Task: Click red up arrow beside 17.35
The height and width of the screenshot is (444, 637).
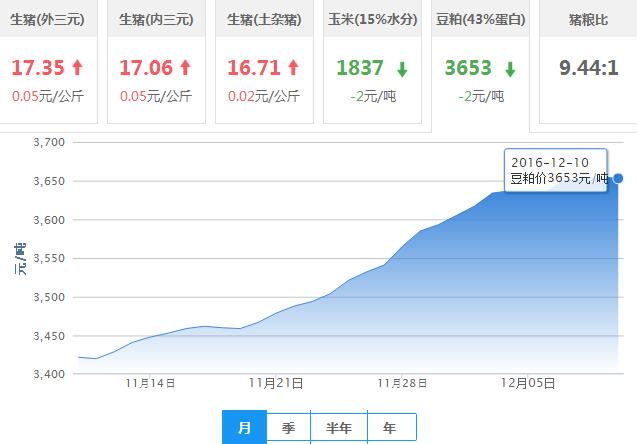Action: (x=78, y=67)
